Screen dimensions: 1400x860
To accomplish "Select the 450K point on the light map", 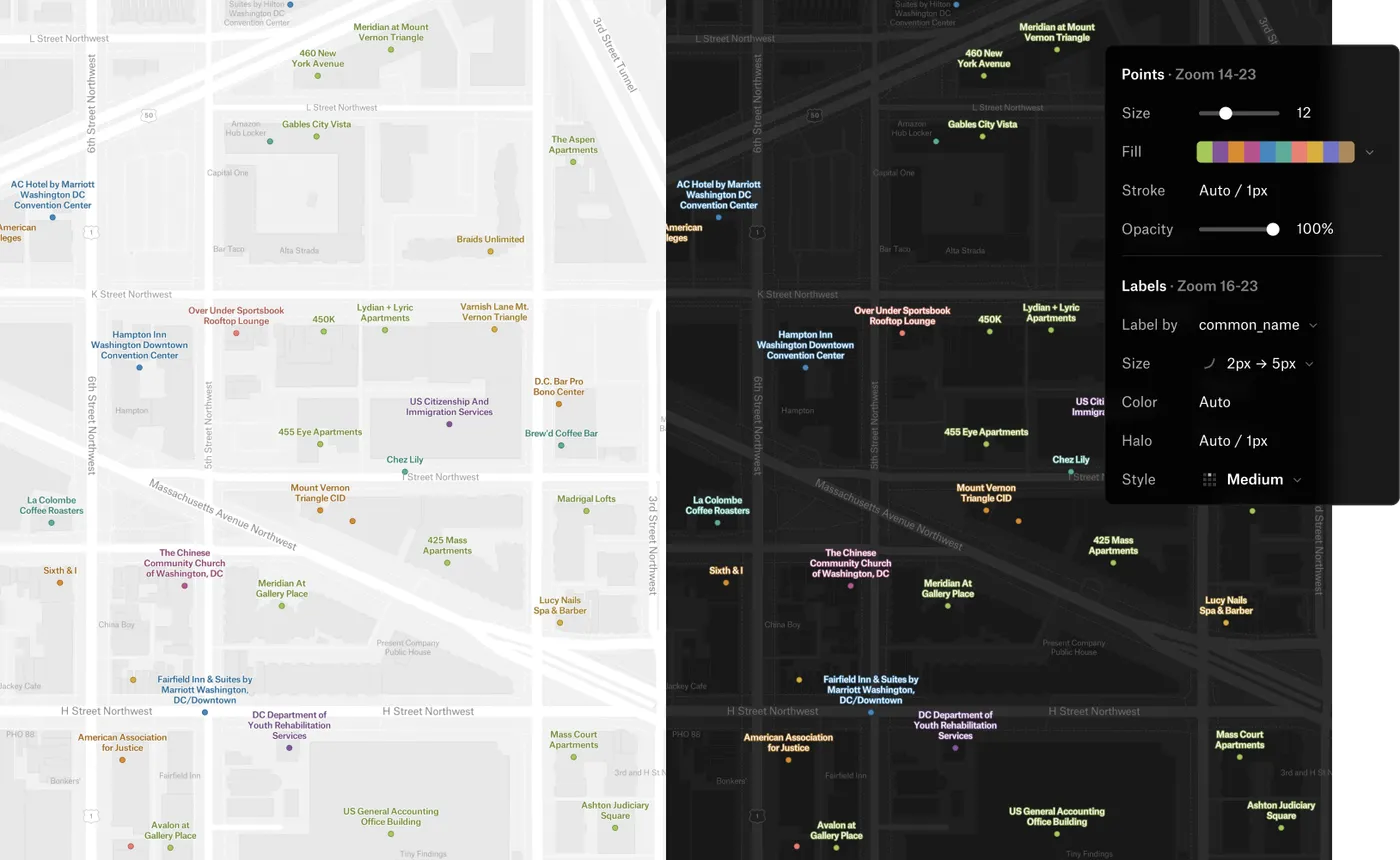I will 323,331.
